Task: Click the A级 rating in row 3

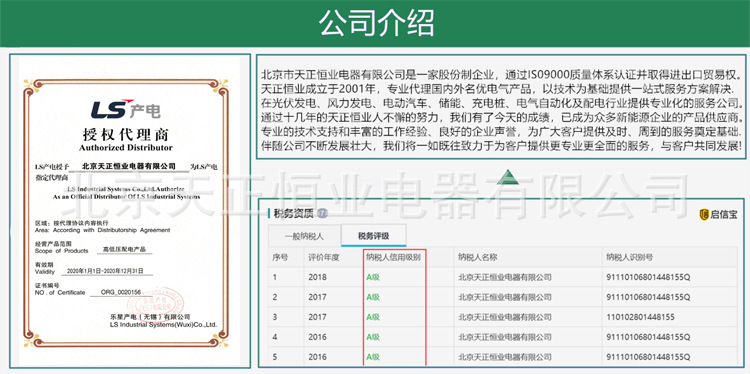Action: 373,317
